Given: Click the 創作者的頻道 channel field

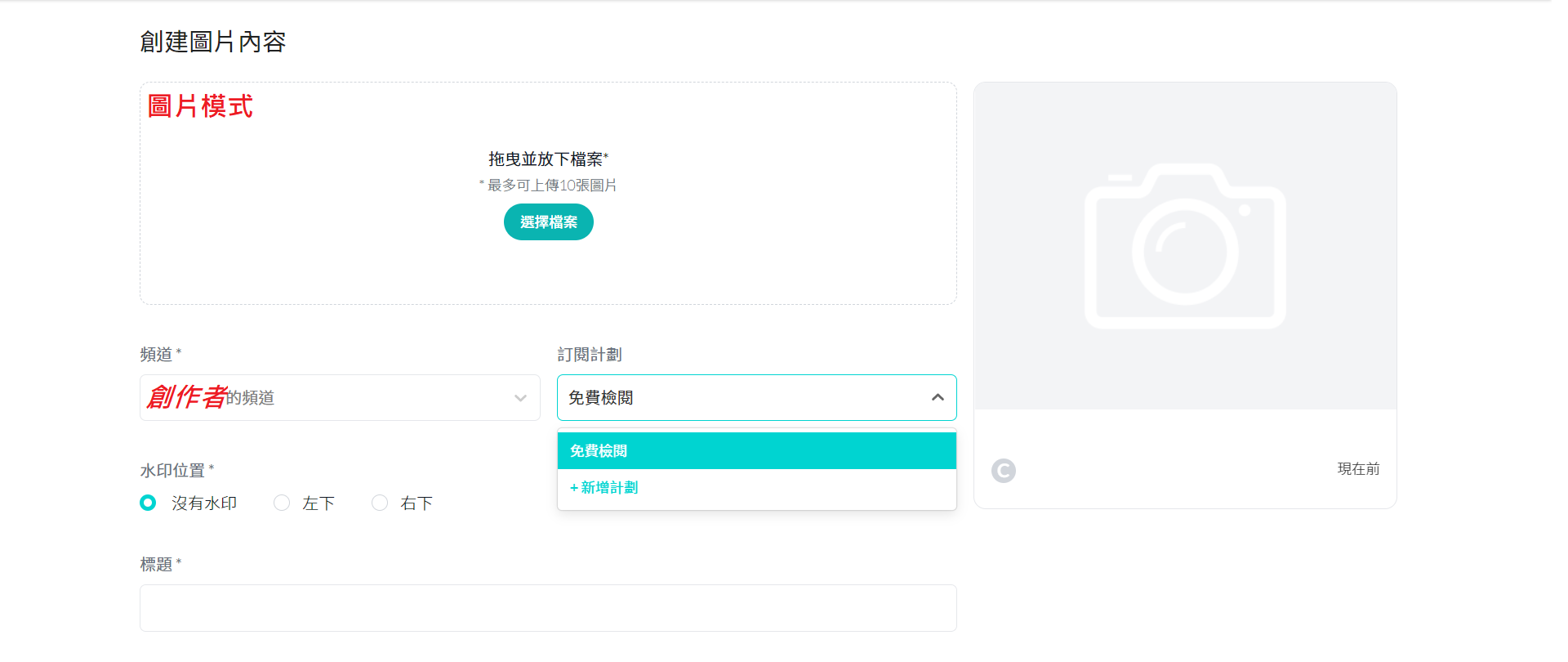Looking at the screenshot, I should pyautogui.click(x=327, y=398).
